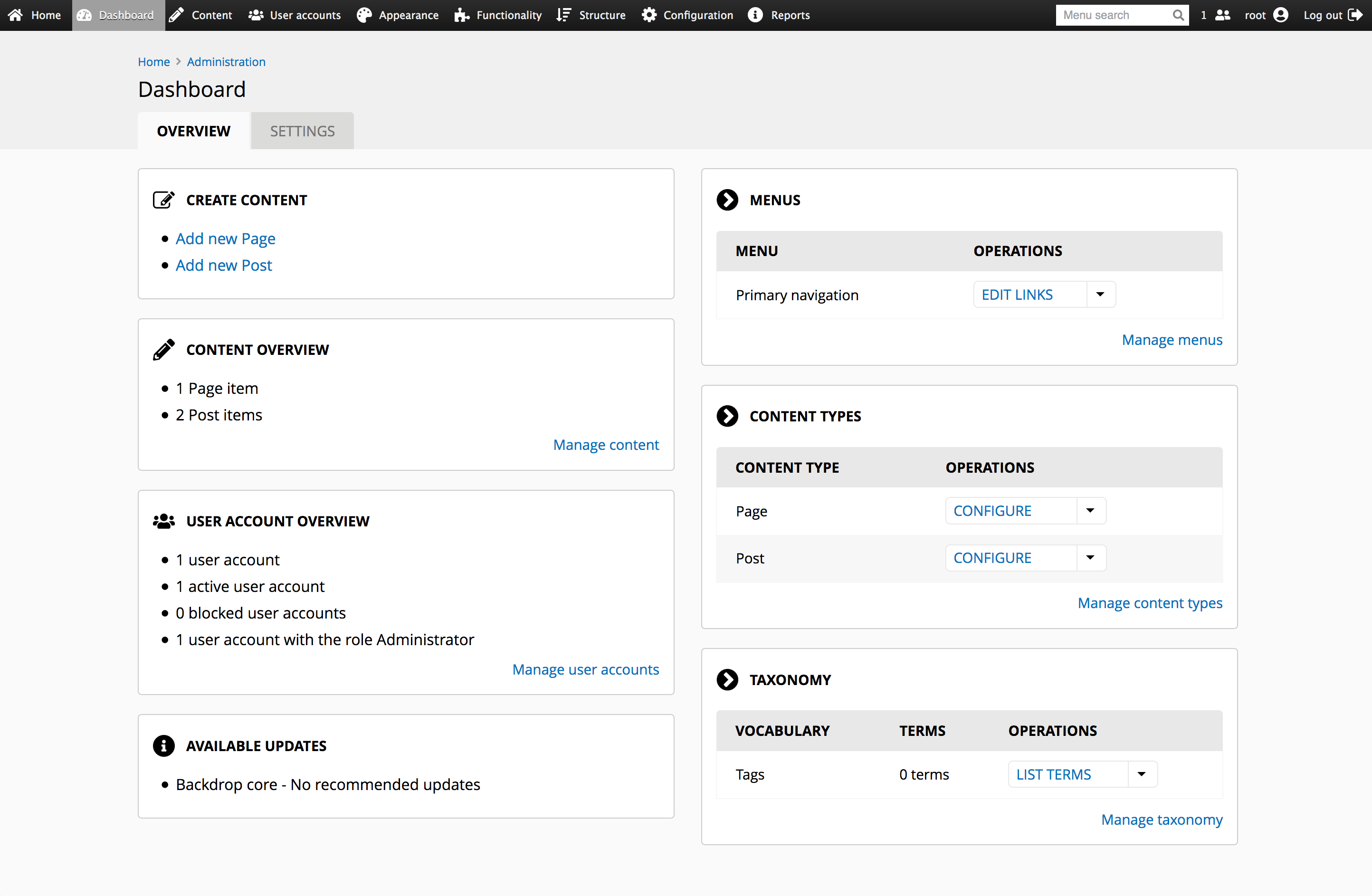The height and width of the screenshot is (896, 1372).
Task: Click the Configuration gear icon
Action: pos(648,15)
